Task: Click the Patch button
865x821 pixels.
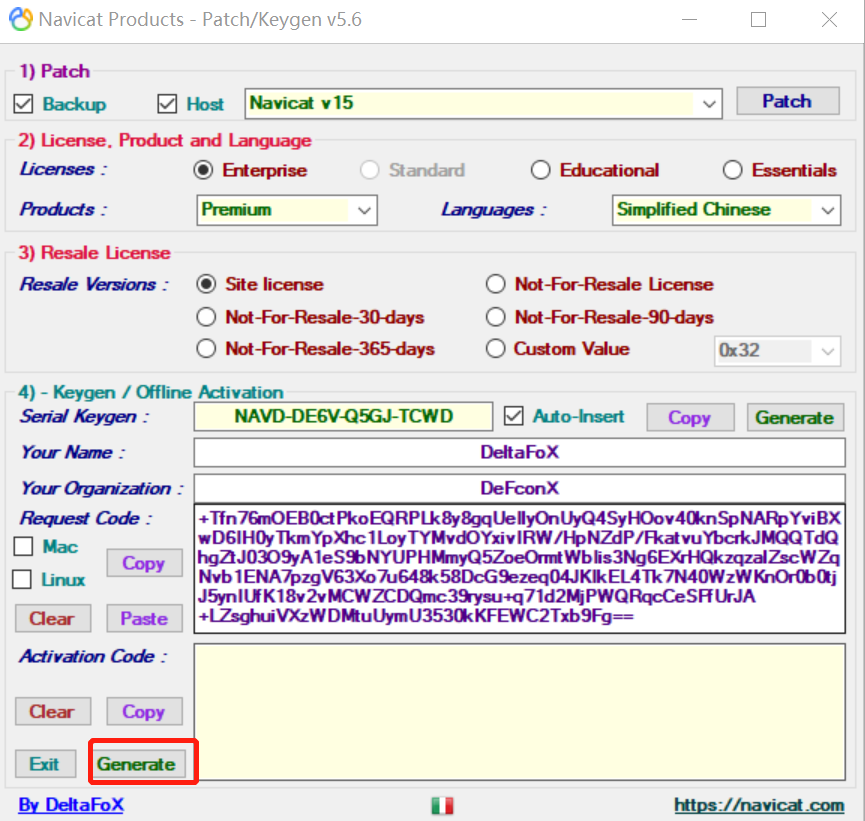Action: [788, 101]
